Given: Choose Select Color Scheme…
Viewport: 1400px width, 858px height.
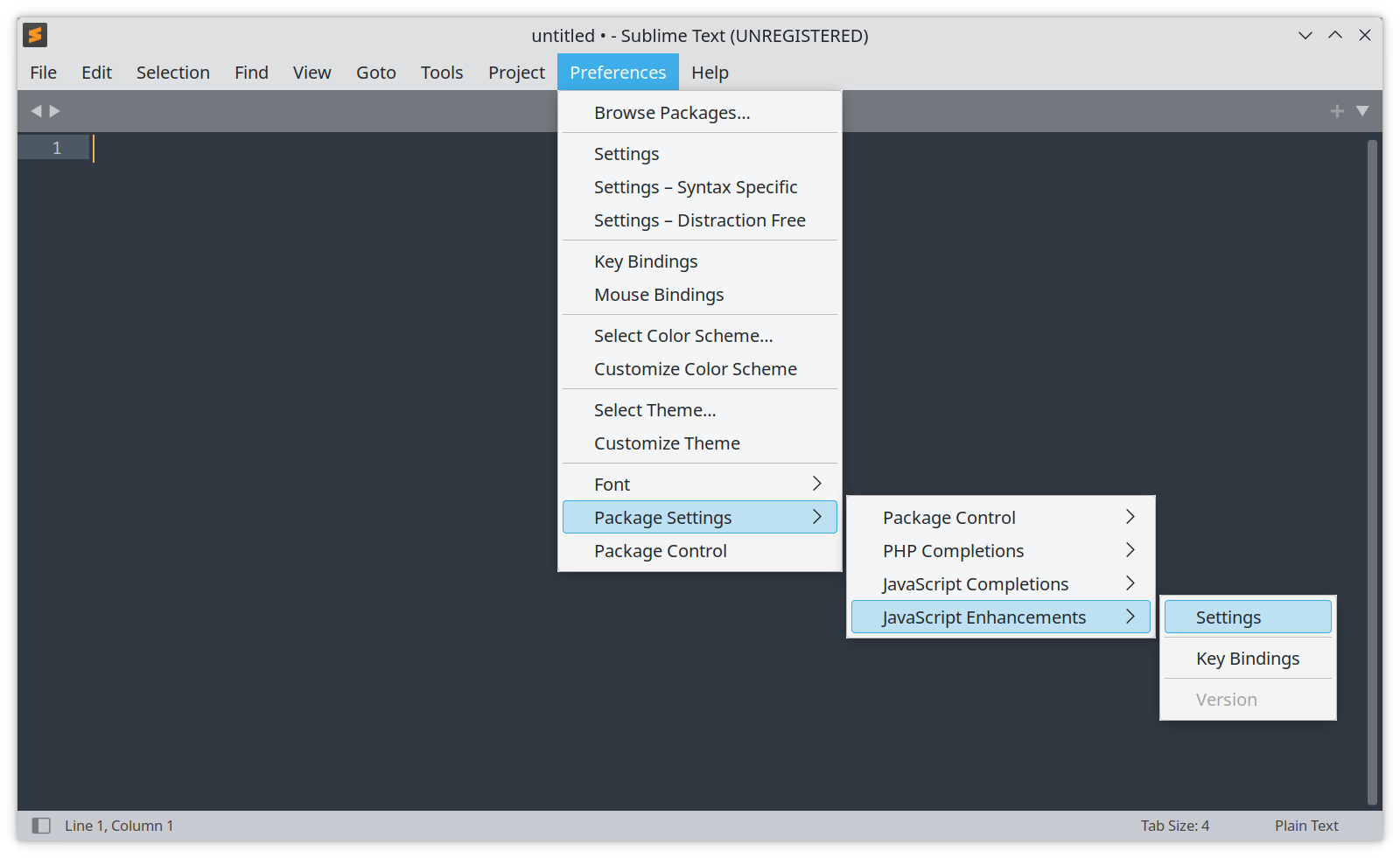Looking at the screenshot, I should 700,336.
